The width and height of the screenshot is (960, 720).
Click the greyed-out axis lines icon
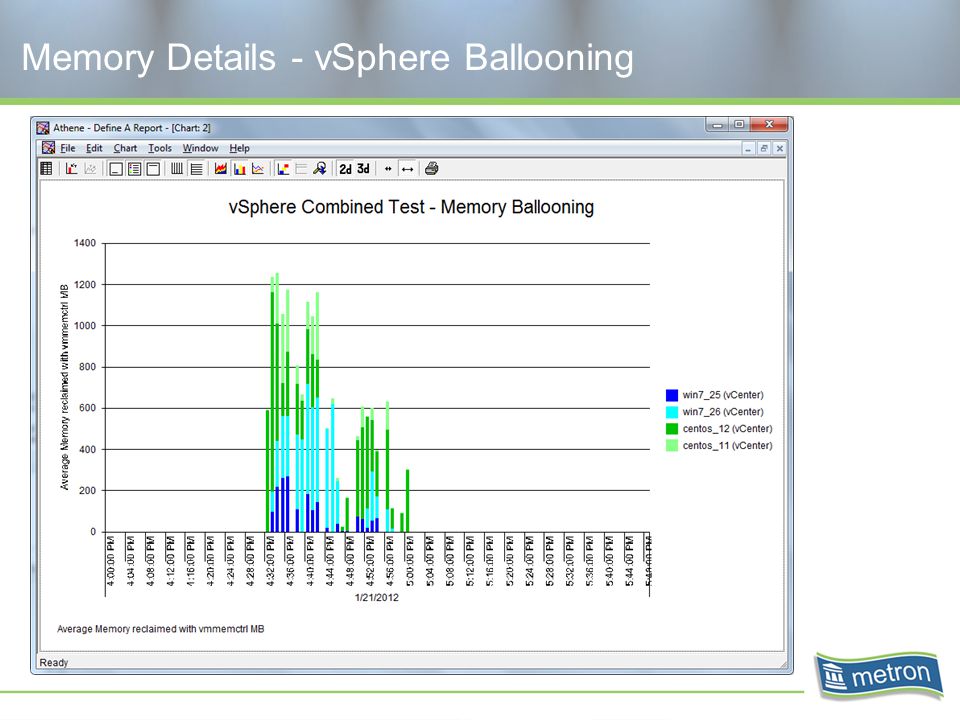[301, 168]
